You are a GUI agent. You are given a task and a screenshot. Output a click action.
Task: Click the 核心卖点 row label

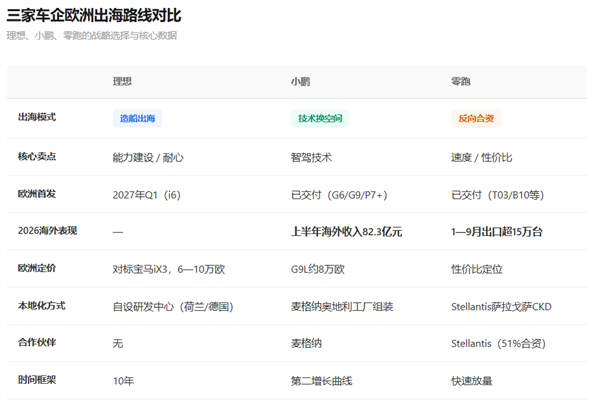[37, 157]
